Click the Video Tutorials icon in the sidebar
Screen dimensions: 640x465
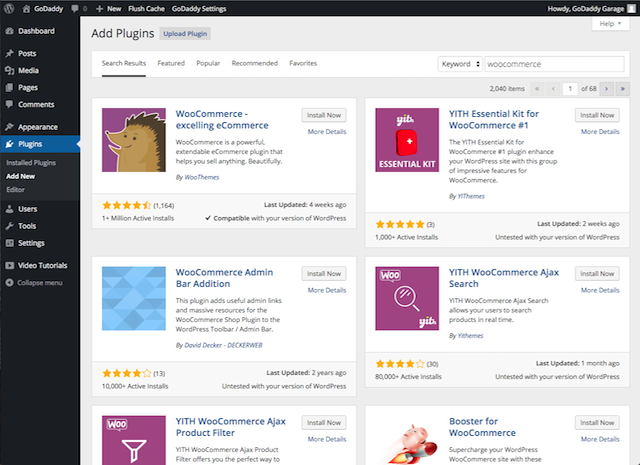point(9,265)
